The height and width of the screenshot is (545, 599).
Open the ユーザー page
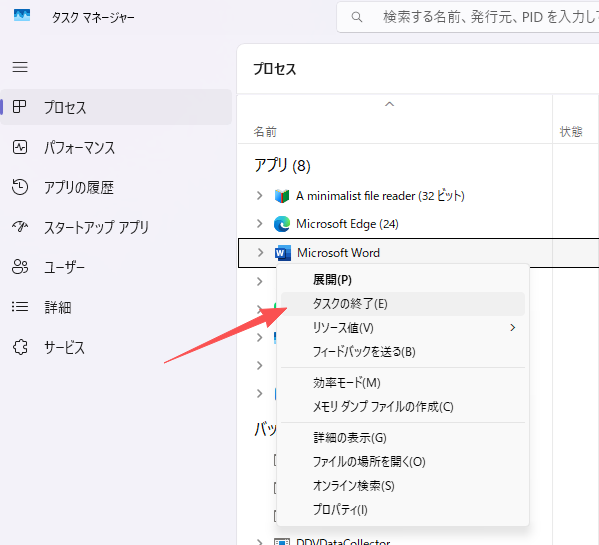(x=116, y=267)
